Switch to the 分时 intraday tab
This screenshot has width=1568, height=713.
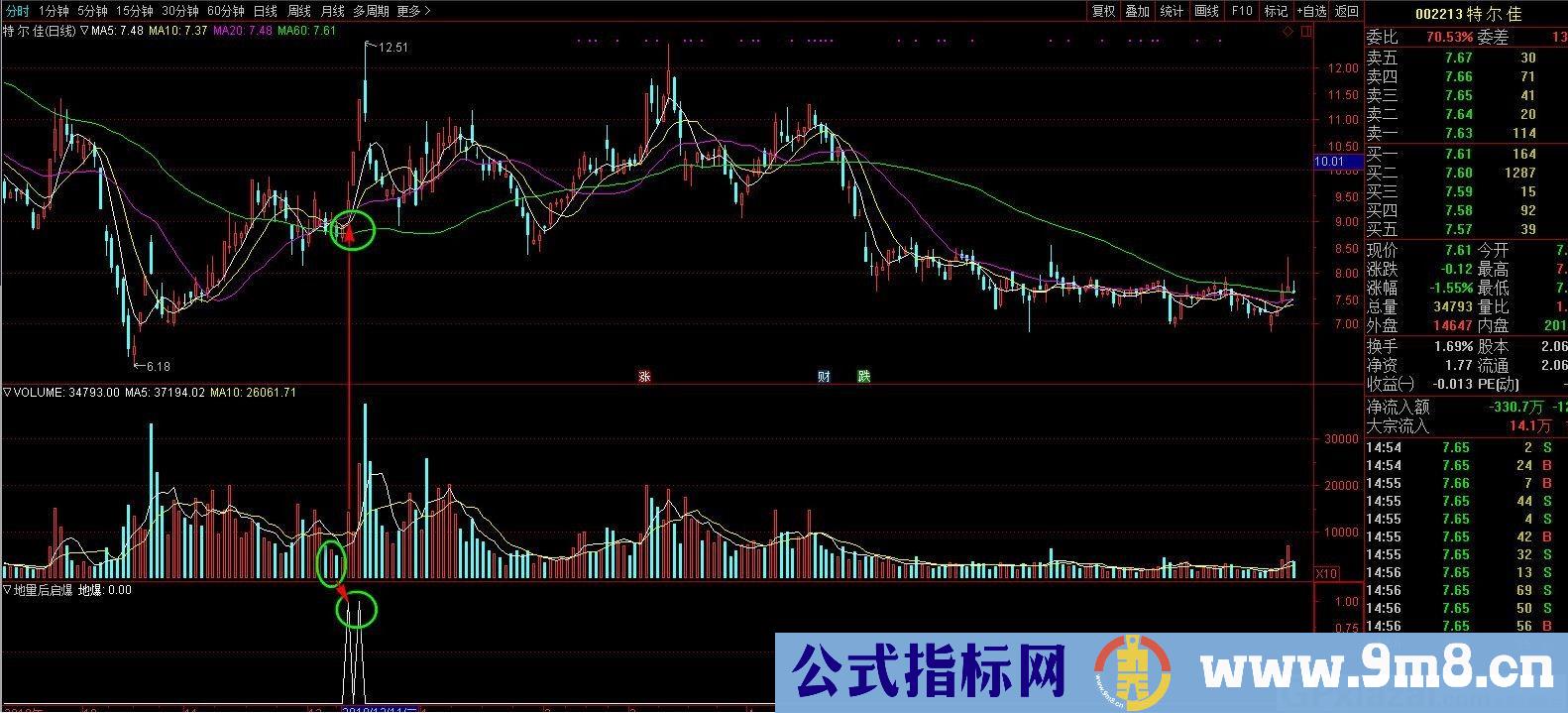coord(16,11)
